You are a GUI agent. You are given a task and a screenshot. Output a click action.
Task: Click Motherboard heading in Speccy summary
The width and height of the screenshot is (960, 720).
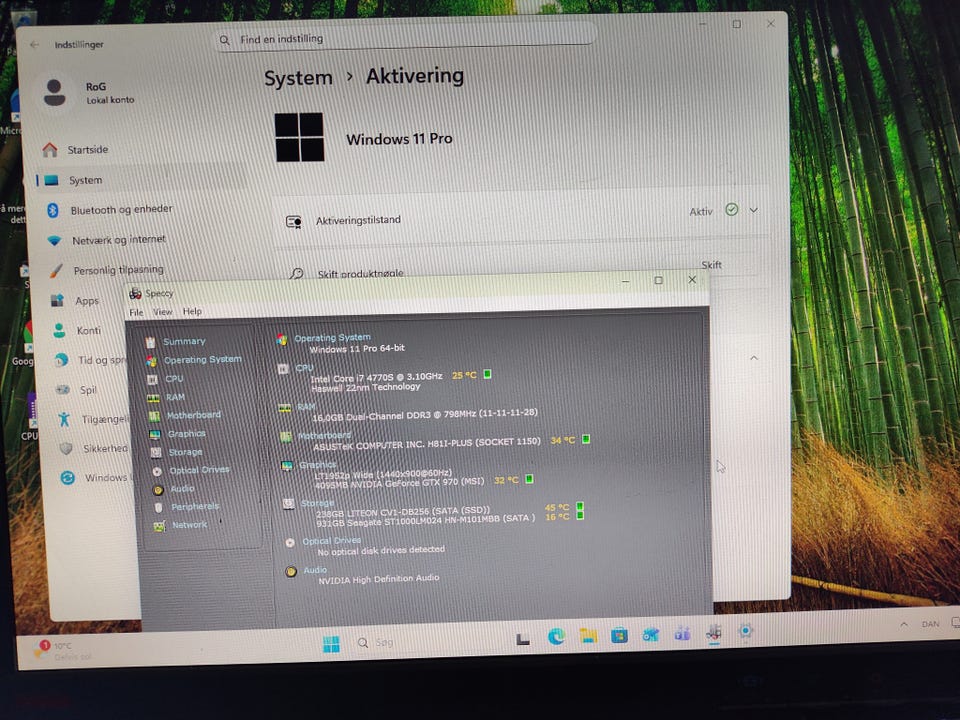324,435
